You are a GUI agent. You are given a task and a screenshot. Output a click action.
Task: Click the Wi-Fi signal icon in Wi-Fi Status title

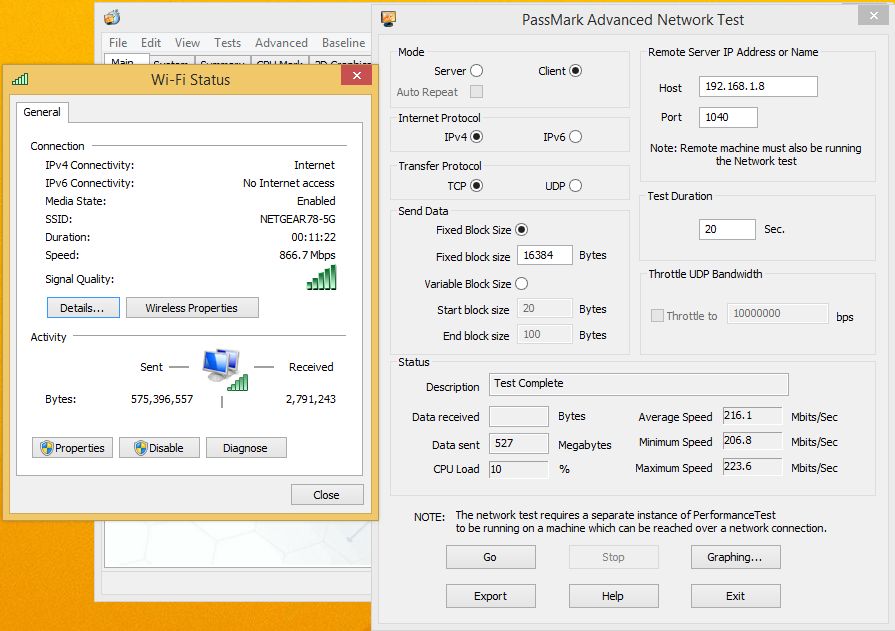tap(20, 79)
